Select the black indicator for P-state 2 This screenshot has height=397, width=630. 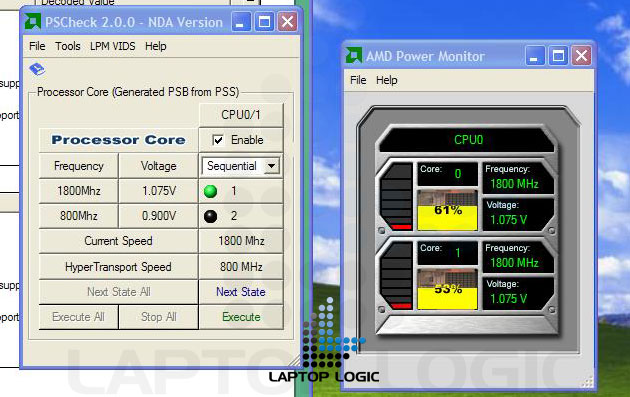click(211, 216)
